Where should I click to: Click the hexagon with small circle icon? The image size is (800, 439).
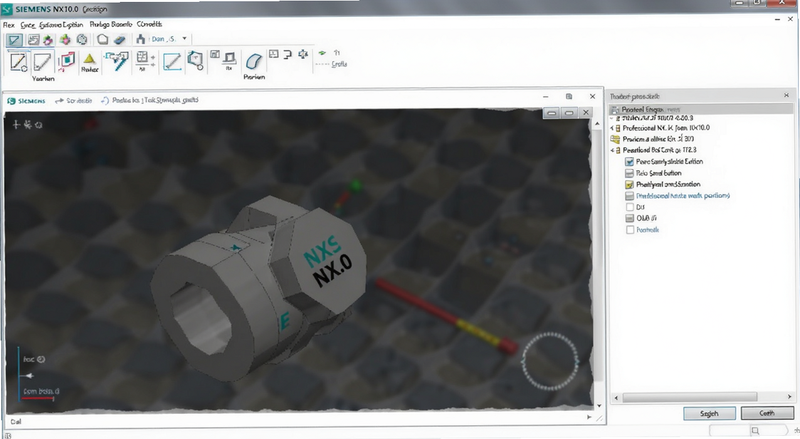tap(195, 60)
